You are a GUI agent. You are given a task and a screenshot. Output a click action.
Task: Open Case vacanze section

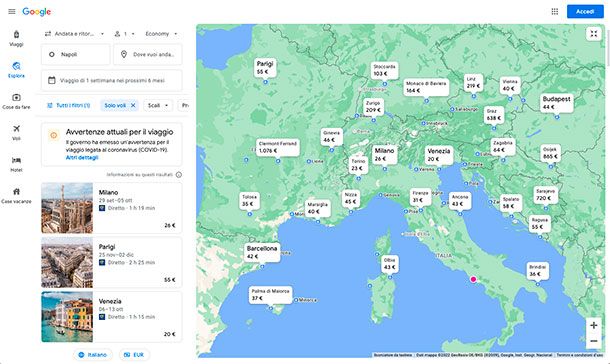point(16,196)
